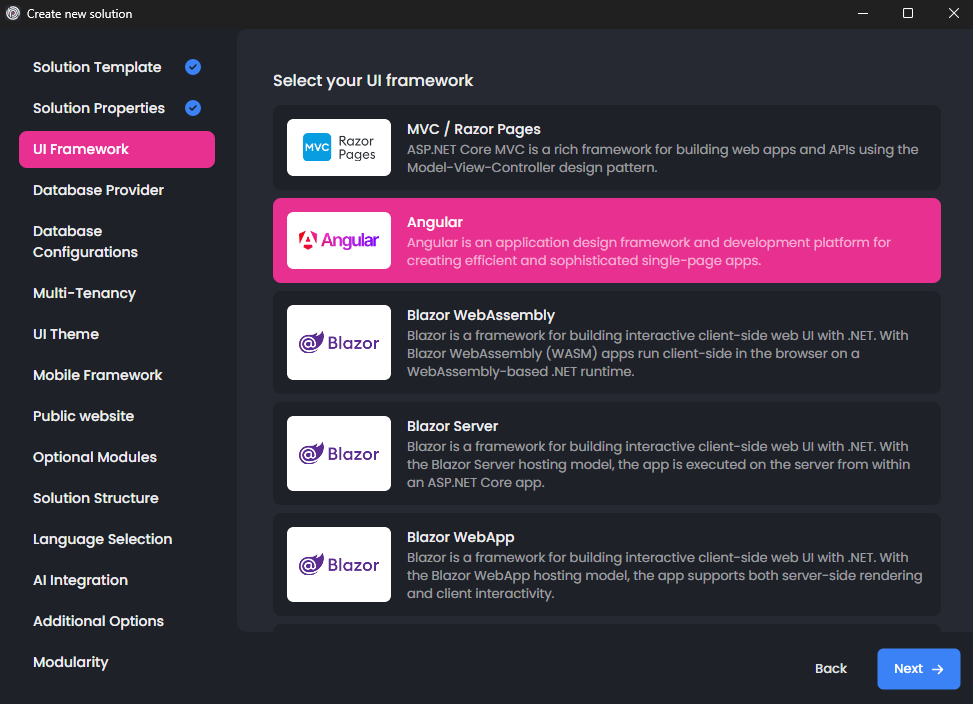This screenshot has height=704, width=973.
Task: Open the UI Theme step
Action: pyautogui.click(x=66, y=334)
